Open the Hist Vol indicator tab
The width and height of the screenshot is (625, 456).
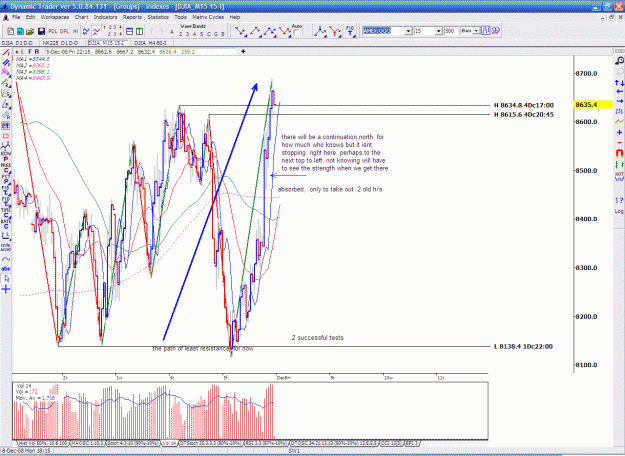pos(42,443)
